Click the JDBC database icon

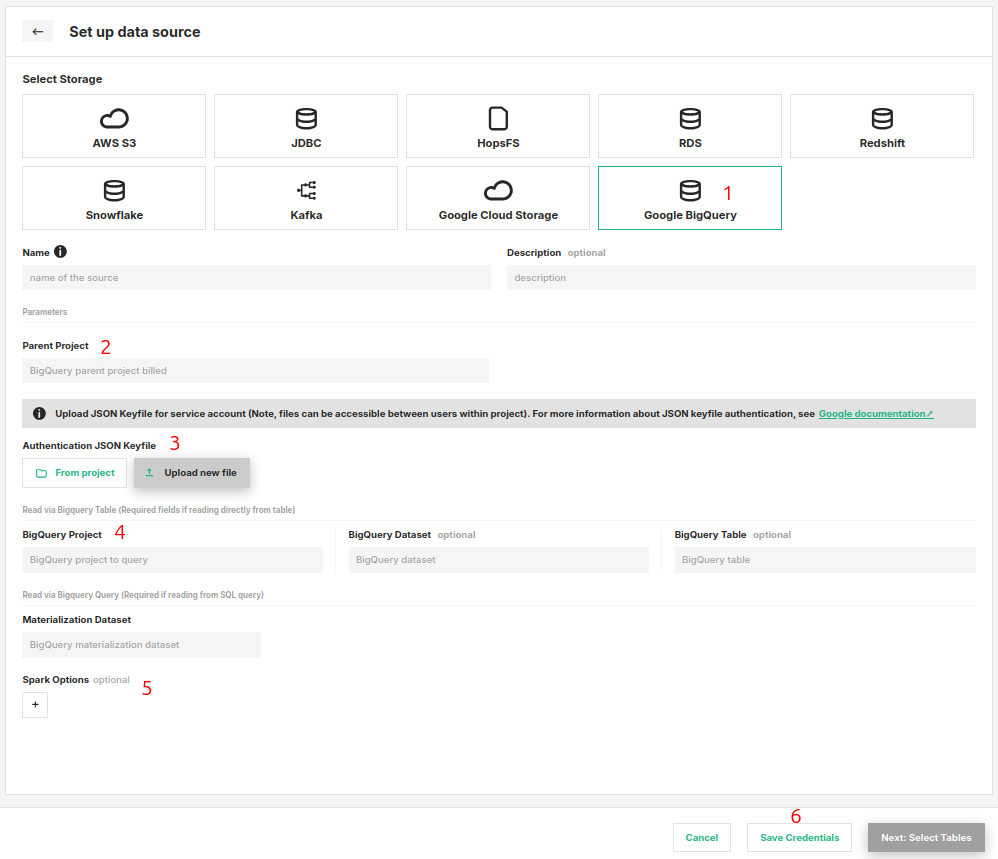305,117
